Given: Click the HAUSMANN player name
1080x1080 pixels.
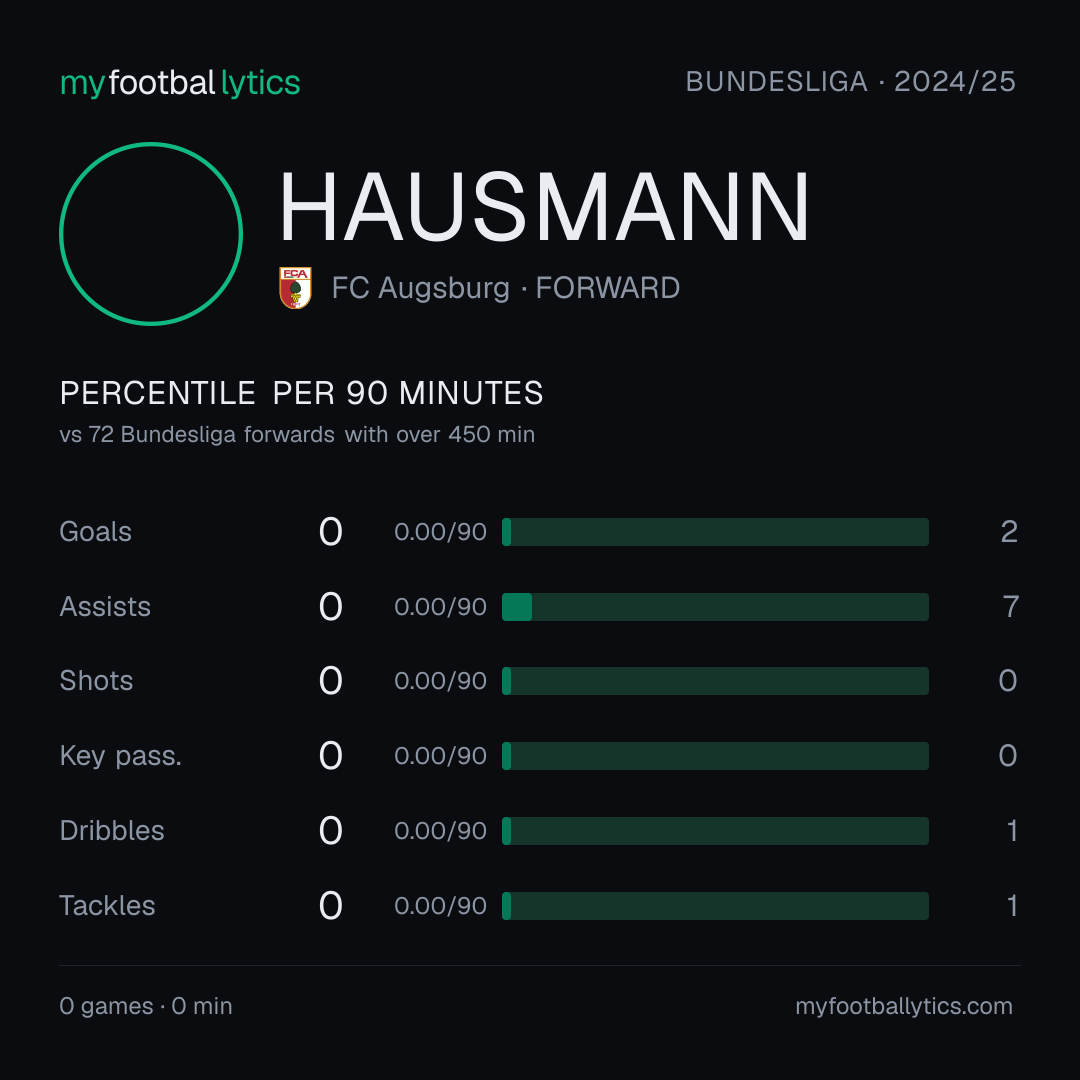Looking at the screenshot, I should tap(544, 207).
